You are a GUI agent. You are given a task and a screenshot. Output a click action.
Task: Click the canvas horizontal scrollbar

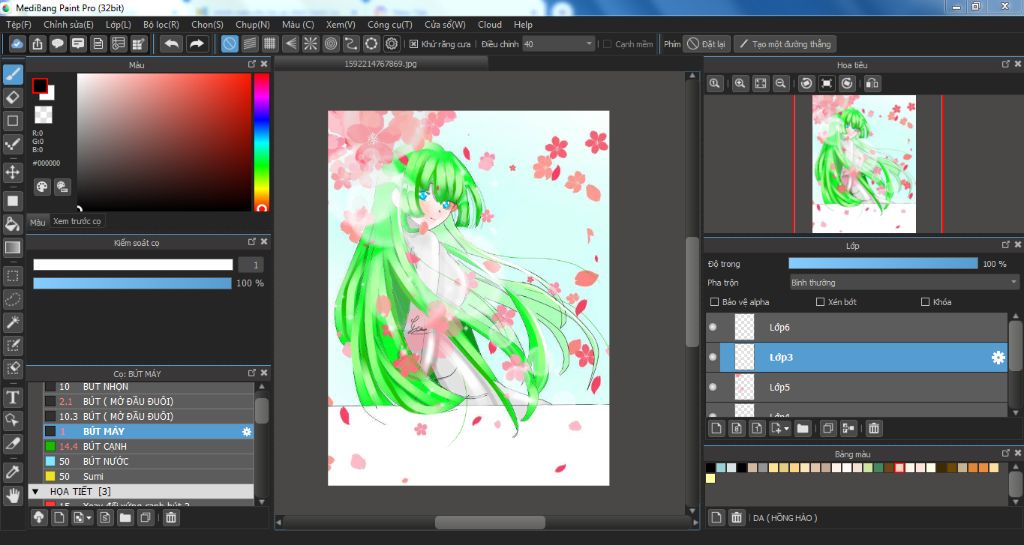490,522
